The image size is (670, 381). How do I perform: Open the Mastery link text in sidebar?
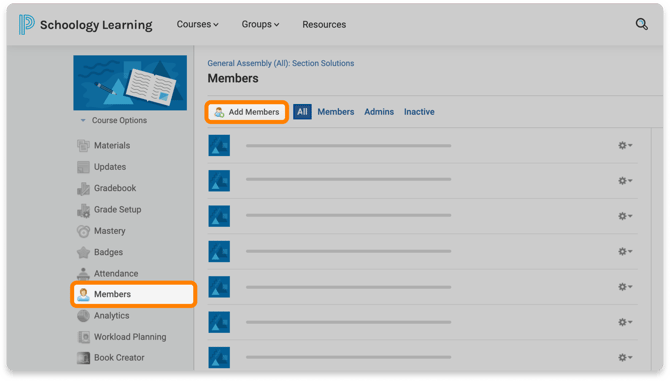(x=110, y=231)
